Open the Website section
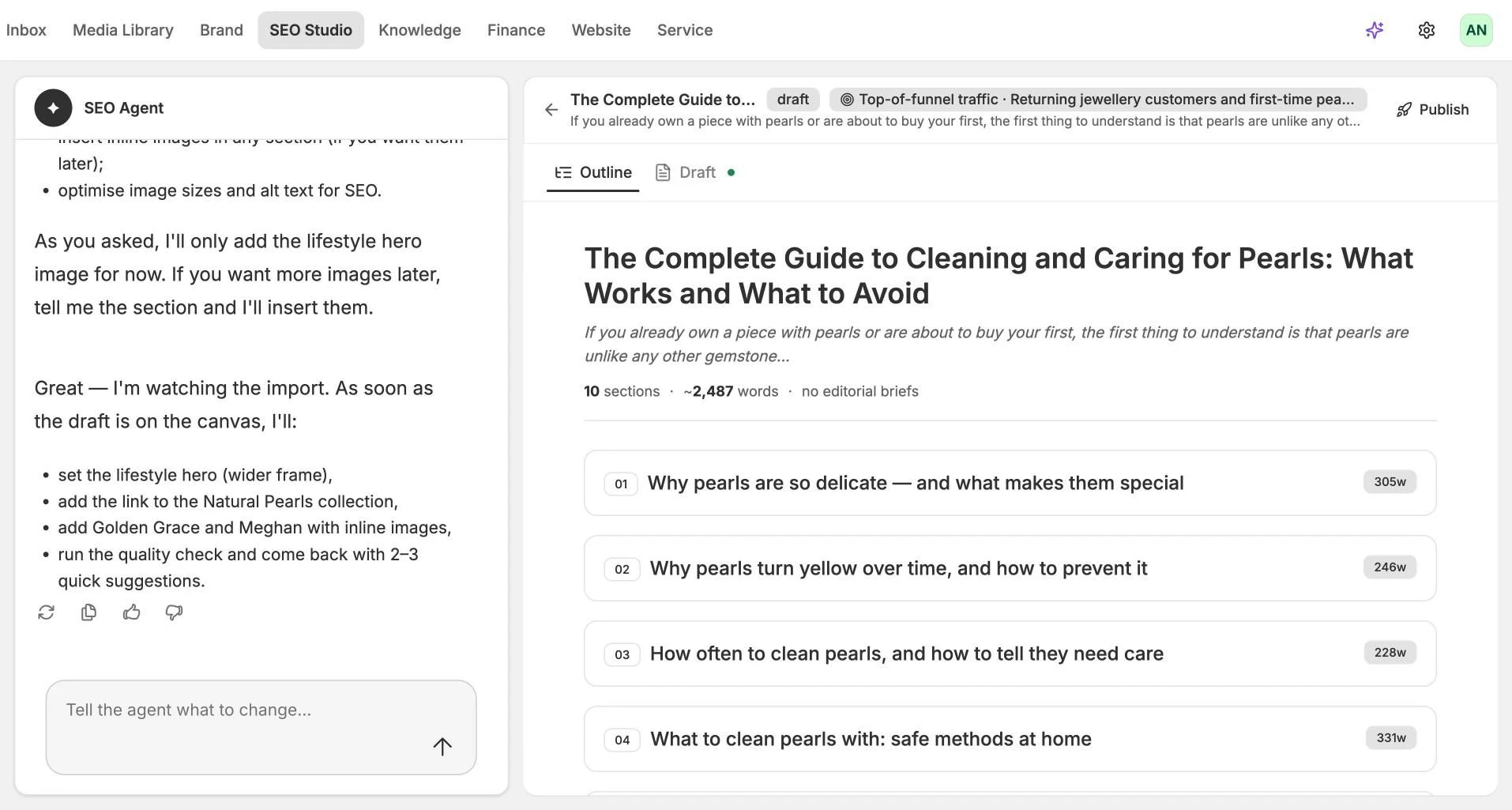The height and width of the screenshot is (810, 1512). tap(601, 30)
